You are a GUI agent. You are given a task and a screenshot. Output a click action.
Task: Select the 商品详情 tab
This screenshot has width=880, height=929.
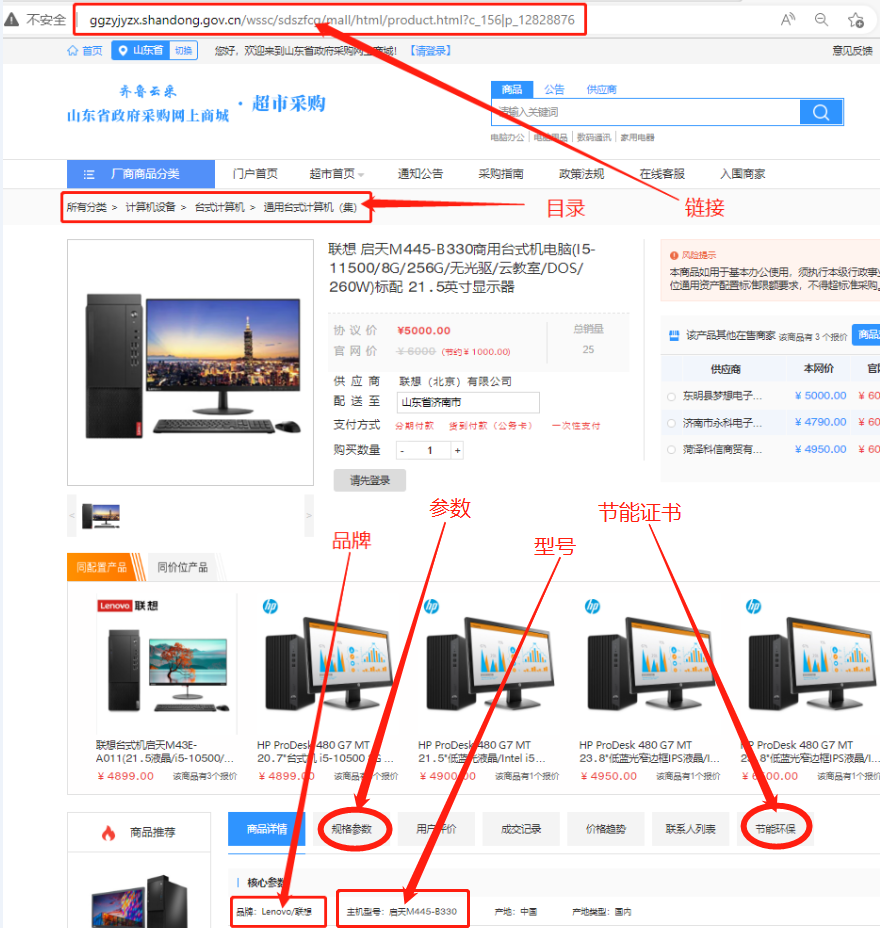point(267,829)
